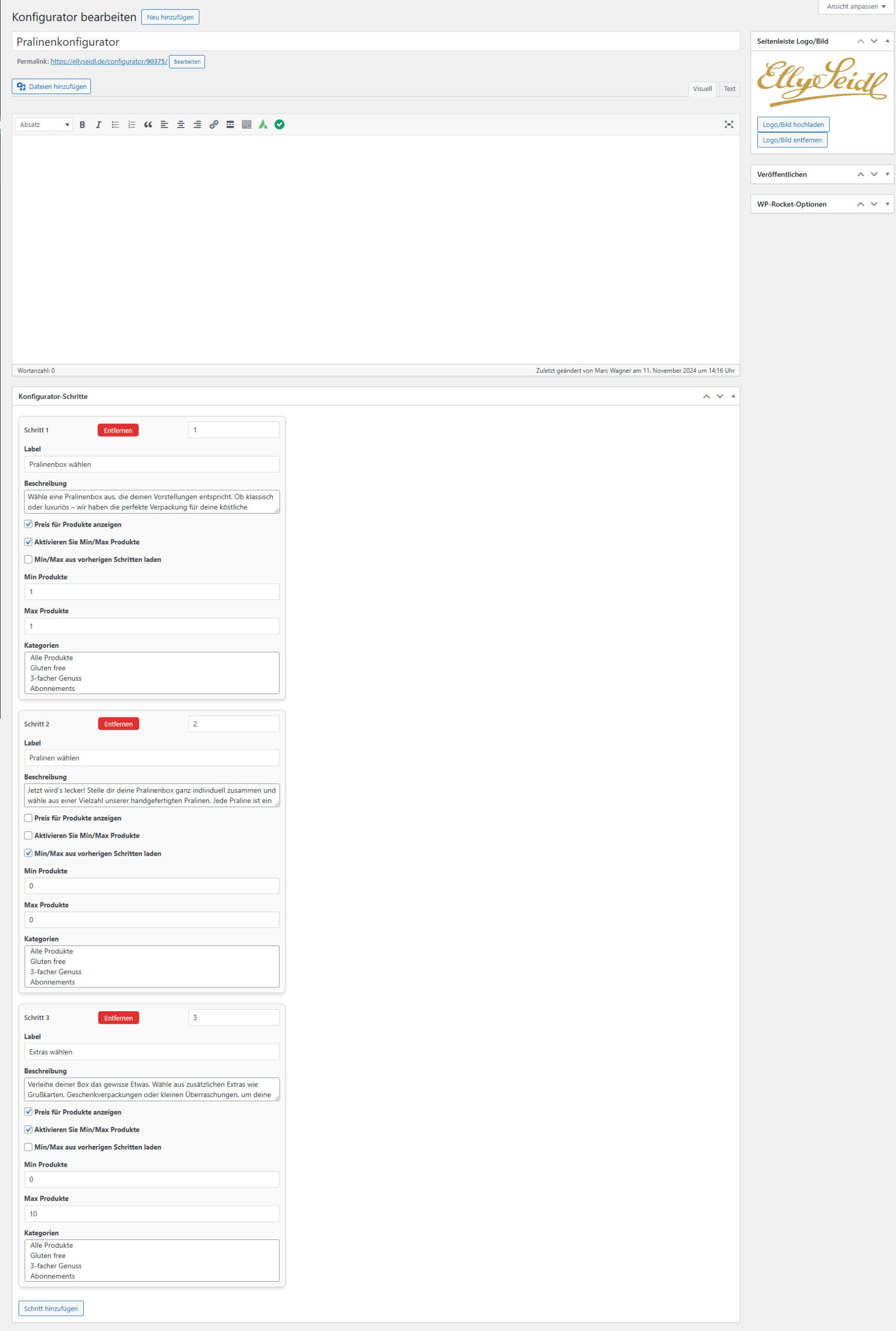The width and height of the screenshot is (896, 1331).
Task: Remove Schritt 1 with Entfernen
Action: pos(118,430)
